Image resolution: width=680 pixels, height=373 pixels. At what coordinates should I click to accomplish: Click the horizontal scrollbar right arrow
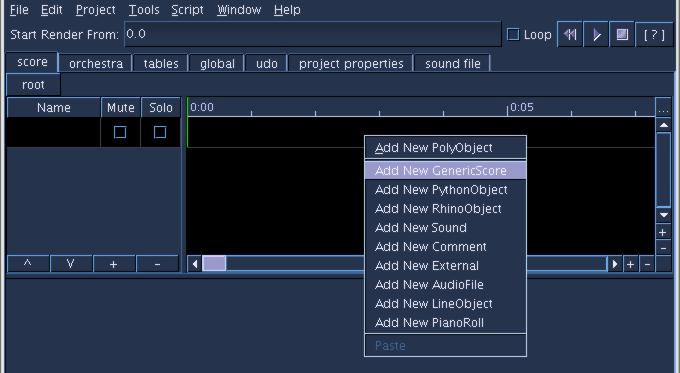point(615,264)
